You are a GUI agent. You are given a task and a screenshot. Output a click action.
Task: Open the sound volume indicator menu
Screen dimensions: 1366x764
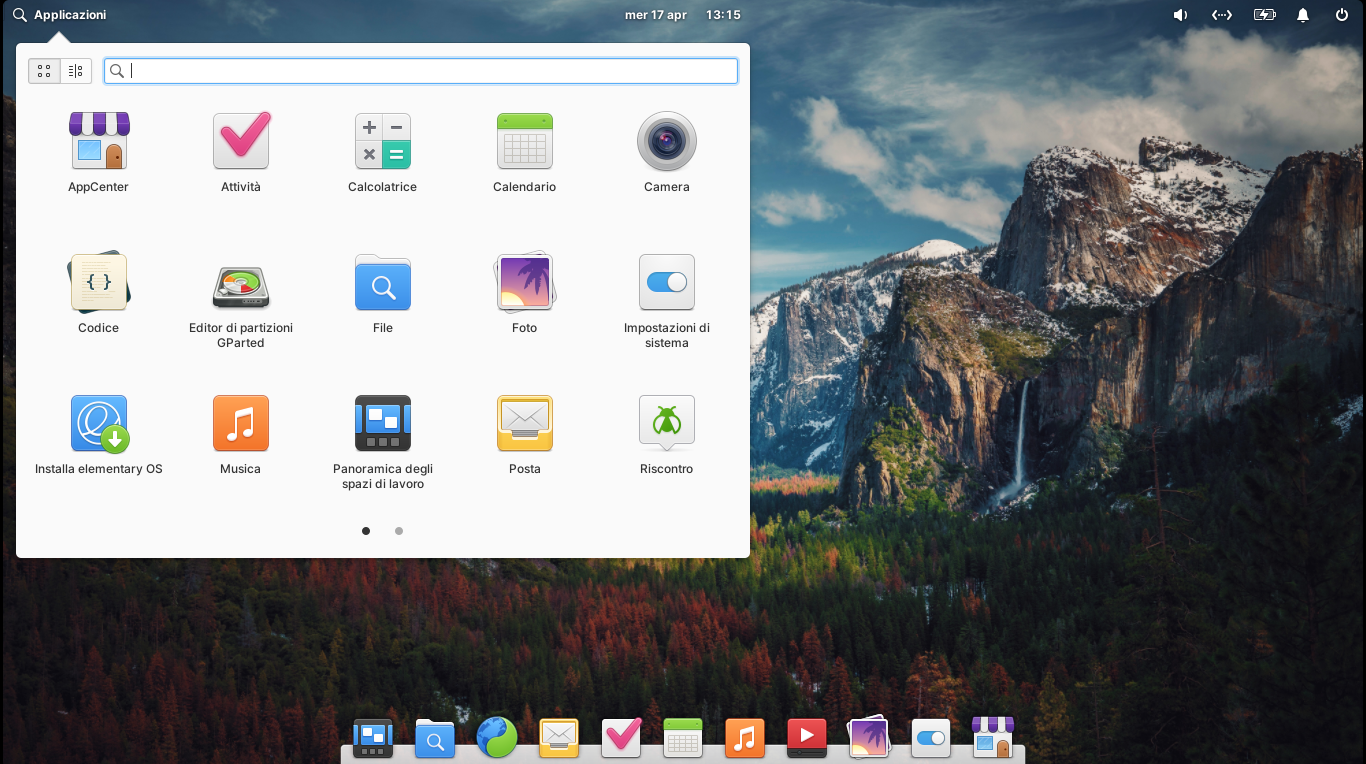click(x=1180, y=15)
